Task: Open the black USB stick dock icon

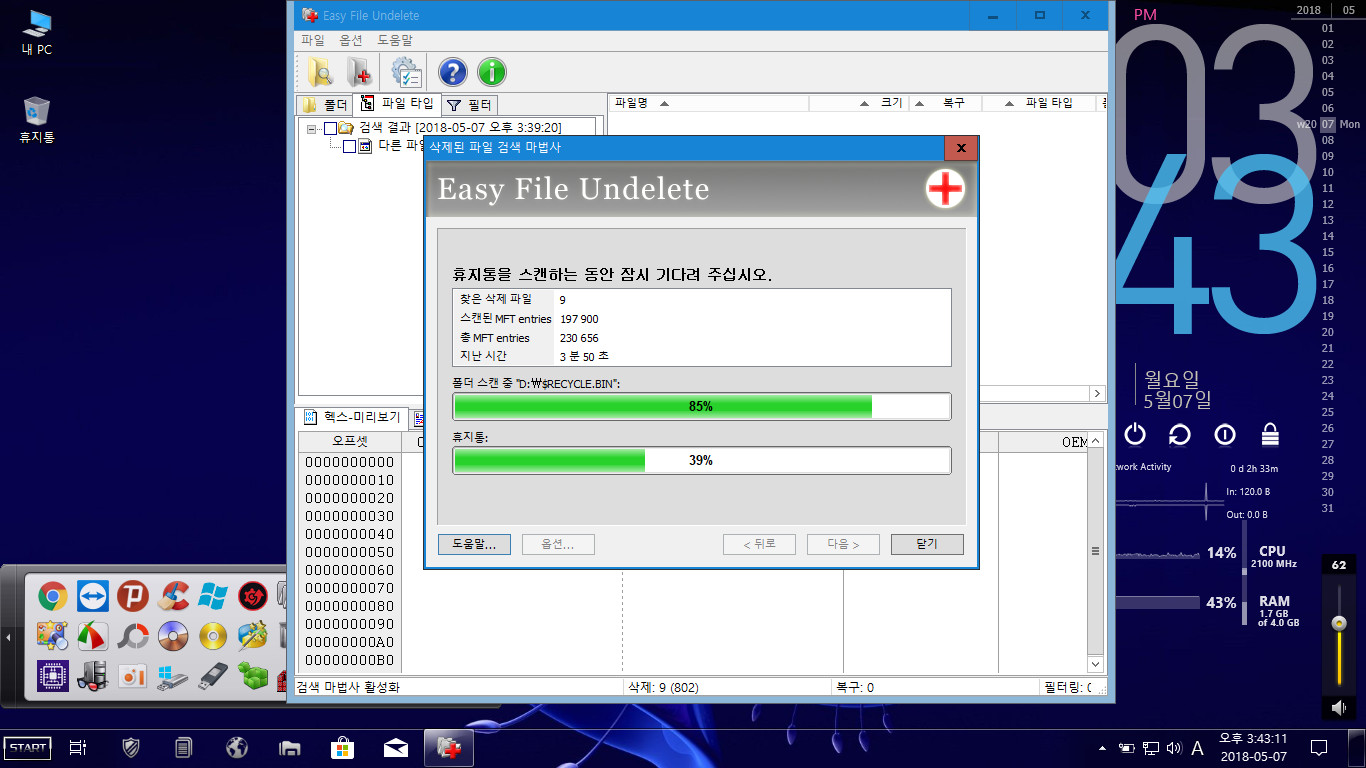Action: point(212,676)
